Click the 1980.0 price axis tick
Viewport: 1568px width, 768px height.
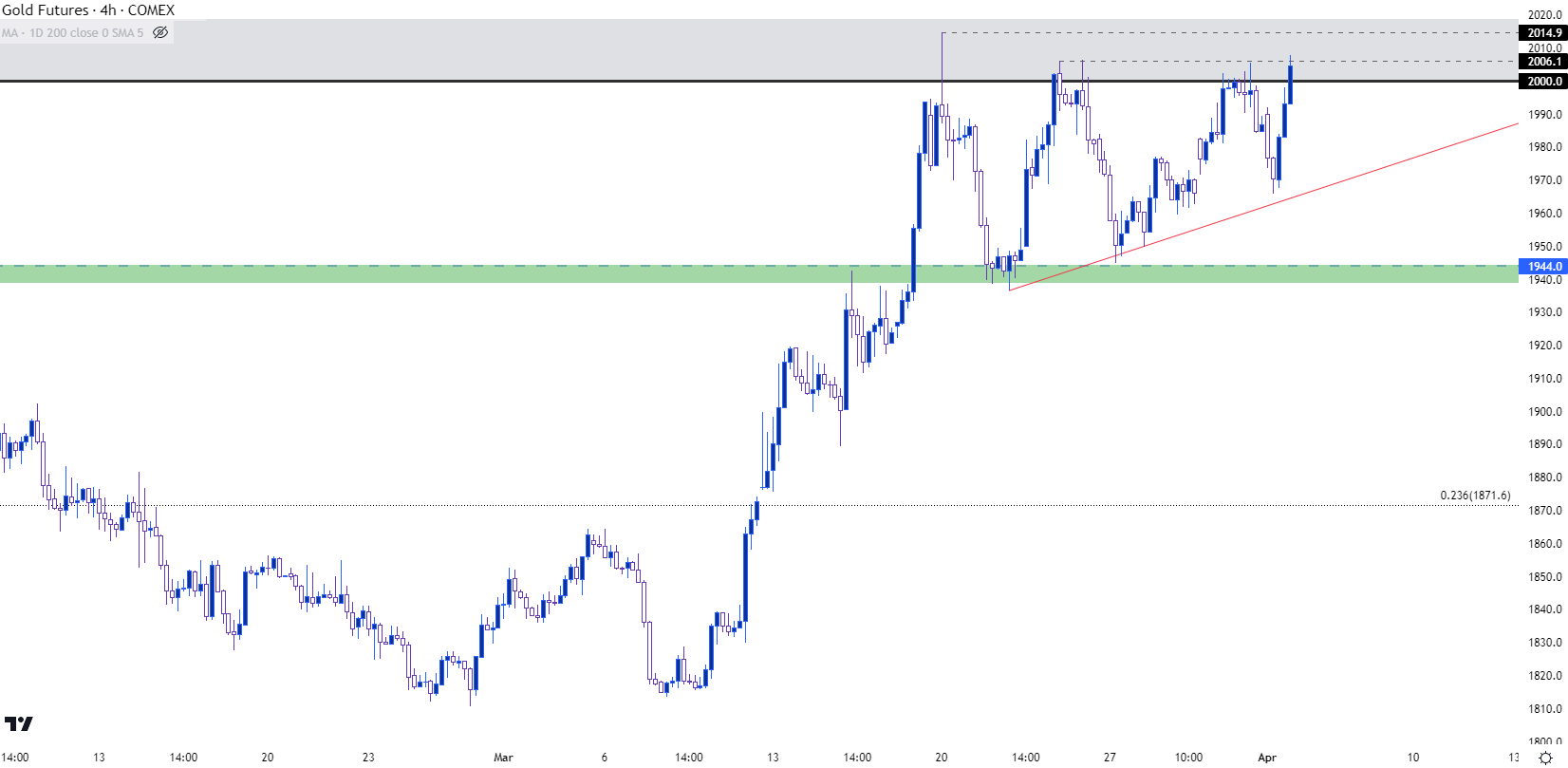[x=1544, y=147]
